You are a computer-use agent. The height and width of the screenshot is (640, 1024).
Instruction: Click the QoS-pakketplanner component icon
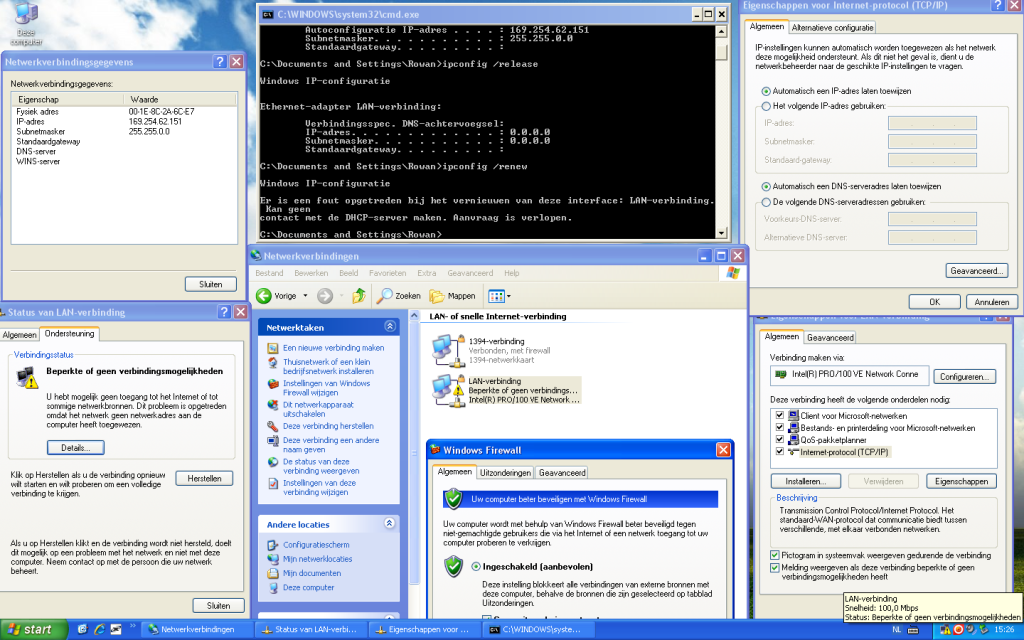click(x=793, y=440)
